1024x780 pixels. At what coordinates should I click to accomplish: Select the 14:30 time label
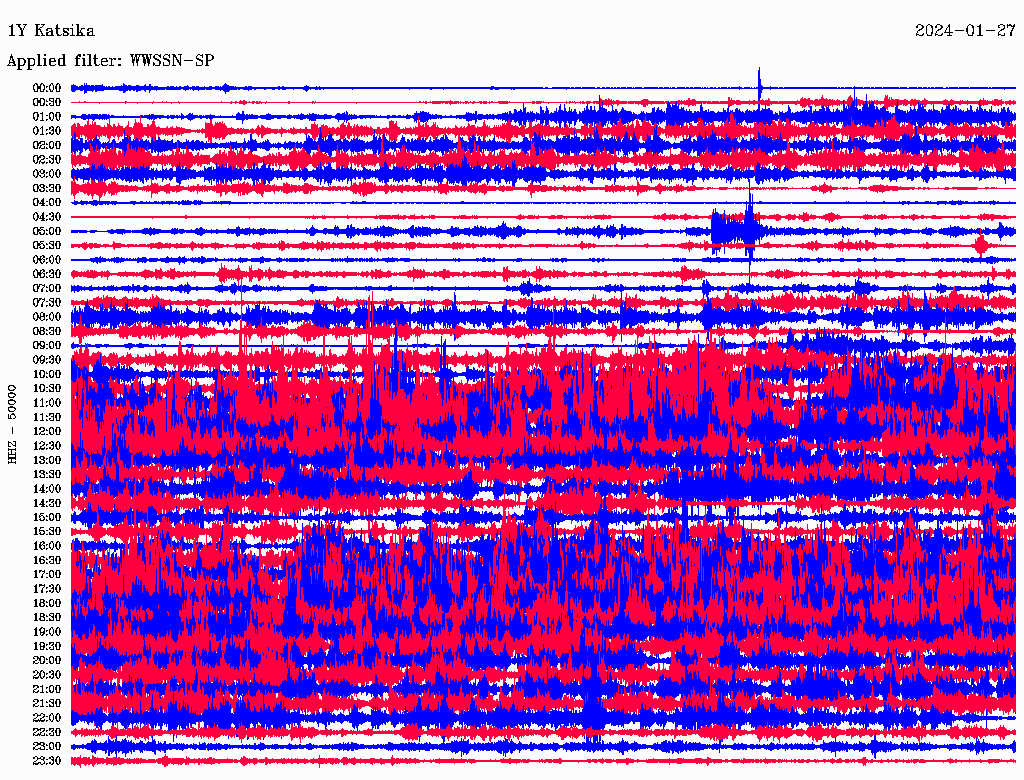(47, 503)
